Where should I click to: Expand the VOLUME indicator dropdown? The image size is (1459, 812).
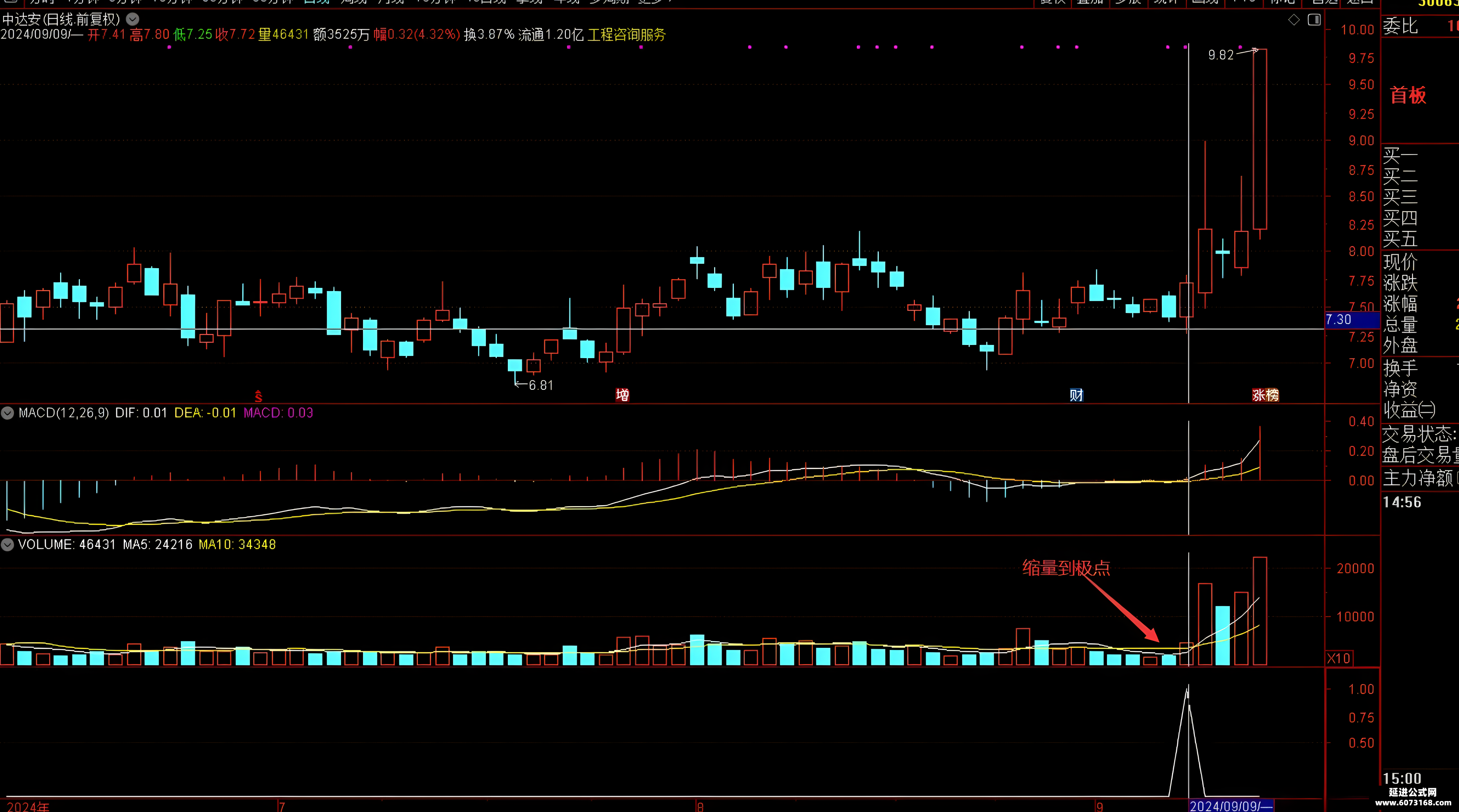point(7,545)
